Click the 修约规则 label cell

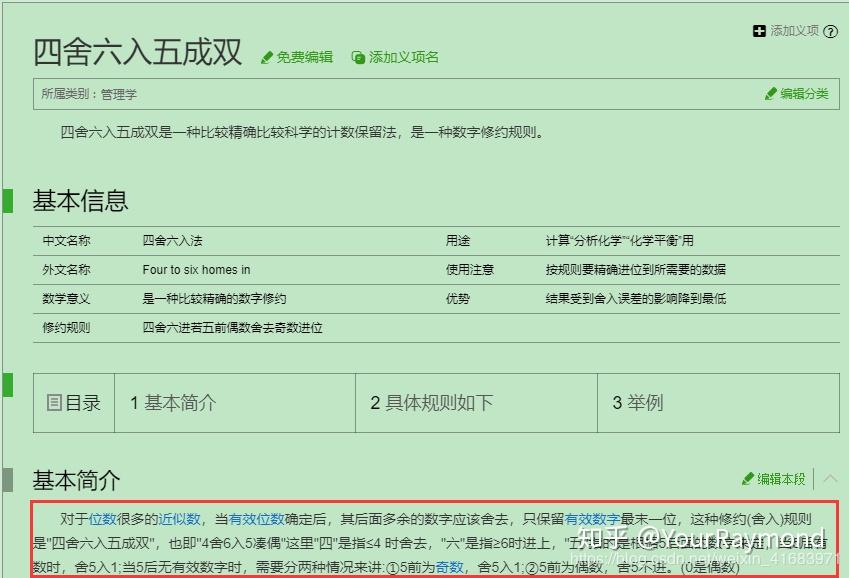(66, 328)
